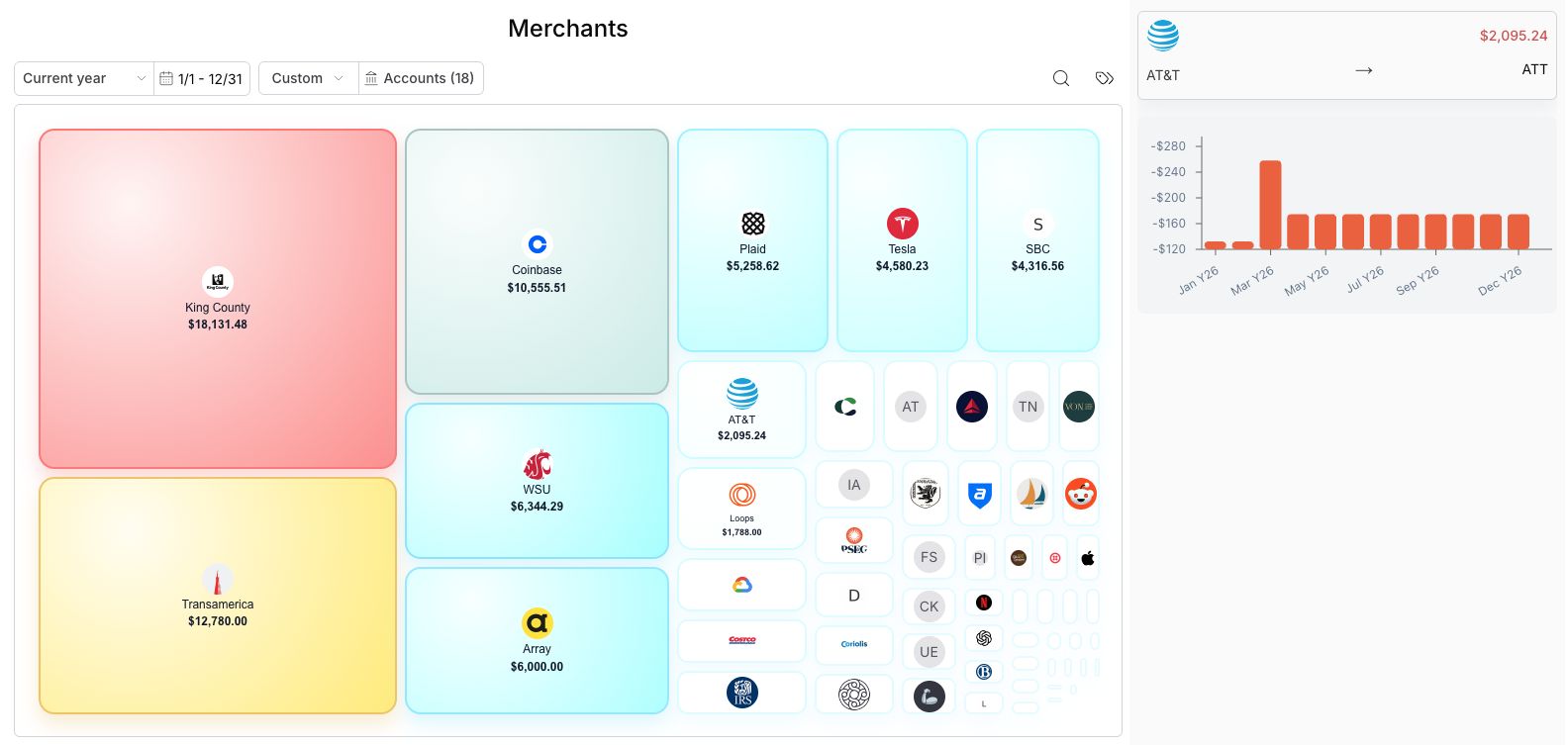Viewport: 1568px width, 745px height.
Task: Select the CK initials tile
Action: click(929, 606)
